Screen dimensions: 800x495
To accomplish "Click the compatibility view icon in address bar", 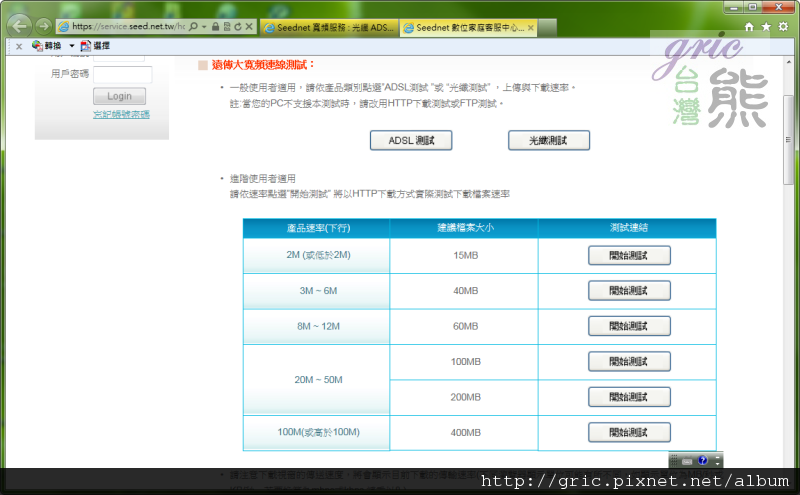I will pos(227,27).
